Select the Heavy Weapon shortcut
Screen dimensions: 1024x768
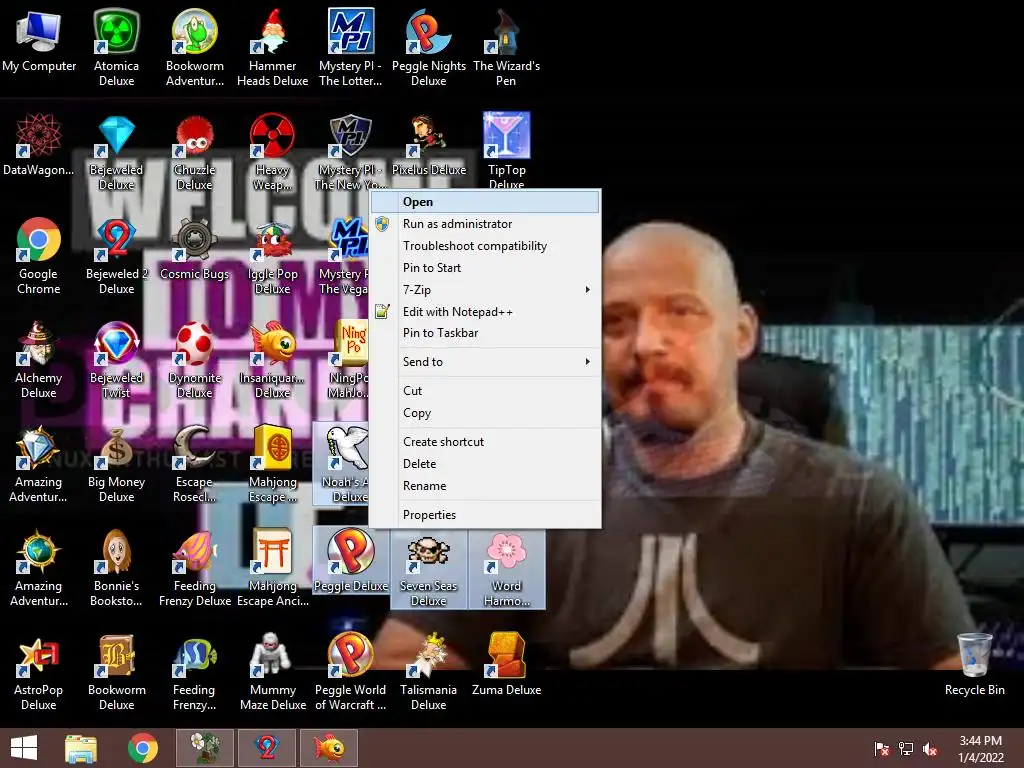272,152
